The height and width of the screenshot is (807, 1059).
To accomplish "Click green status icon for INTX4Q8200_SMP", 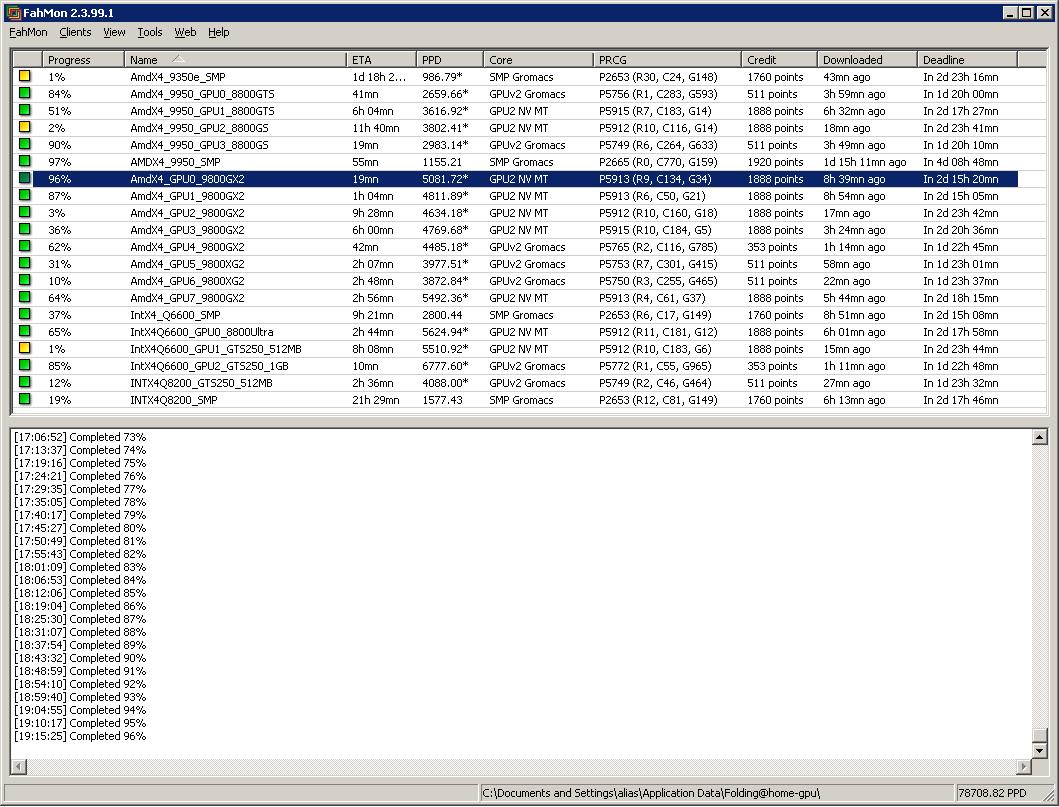I will [x=25, y=399].
